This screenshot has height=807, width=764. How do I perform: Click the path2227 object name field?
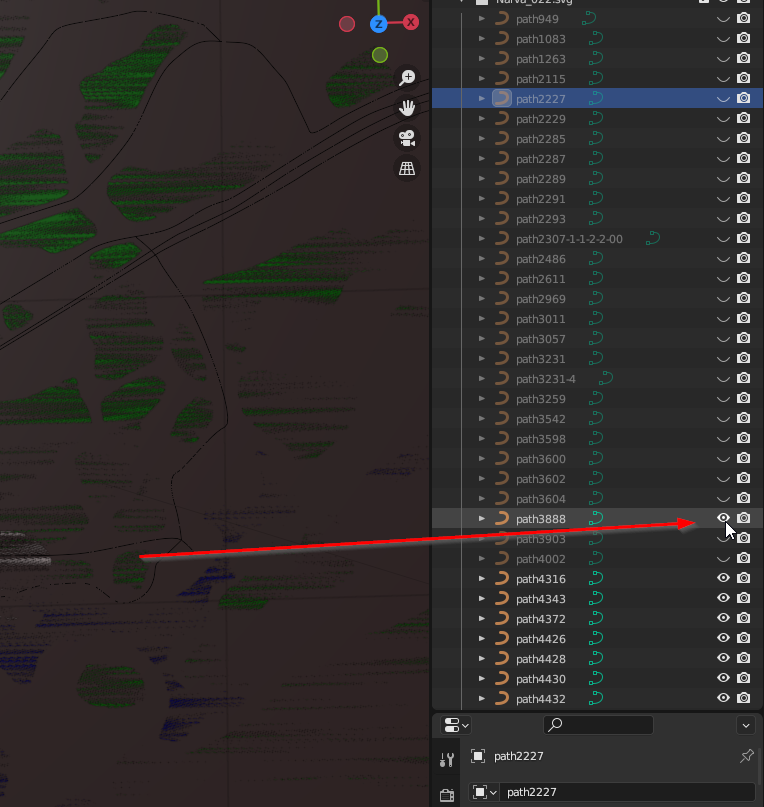(628, 792)
